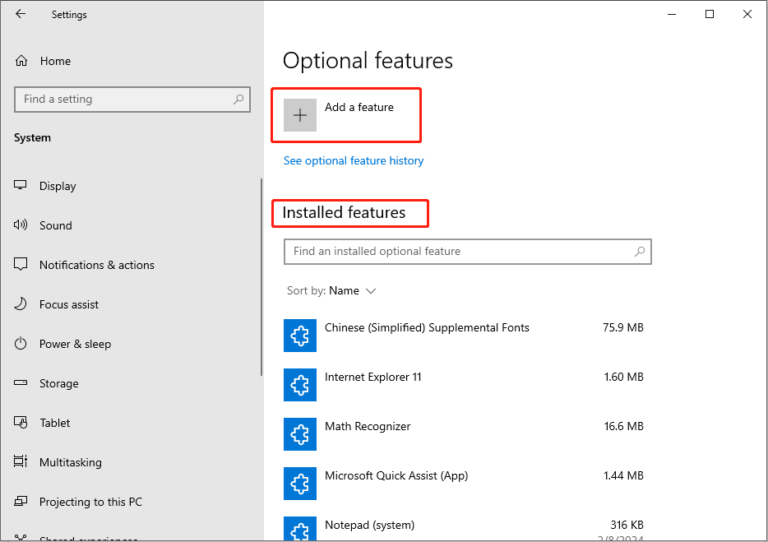The width and height of the screenshot is (768, 542).
Task: Open the Home settings page
Action: [x=55, y=61]
